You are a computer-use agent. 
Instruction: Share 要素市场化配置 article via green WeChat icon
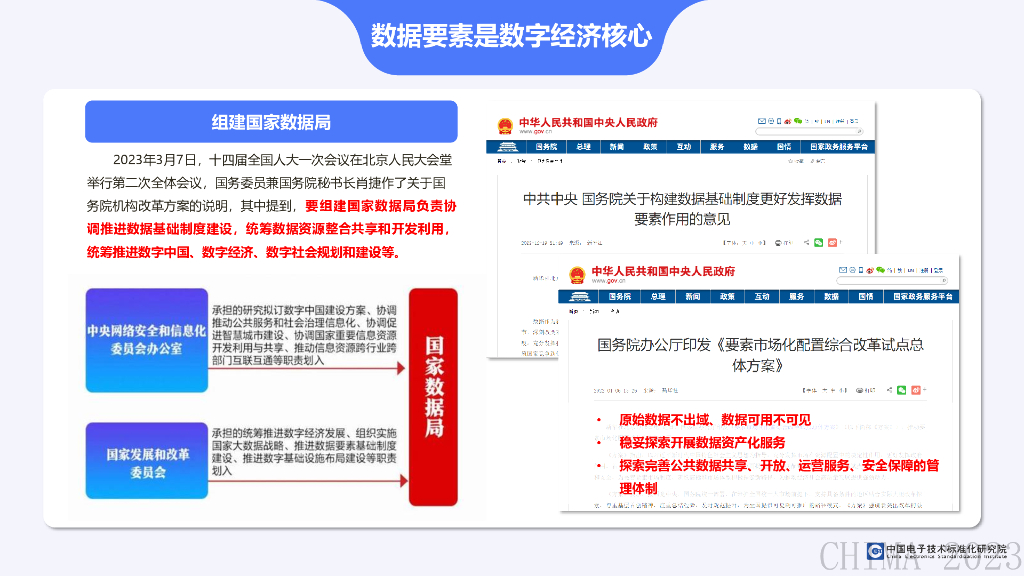point(901,390)
